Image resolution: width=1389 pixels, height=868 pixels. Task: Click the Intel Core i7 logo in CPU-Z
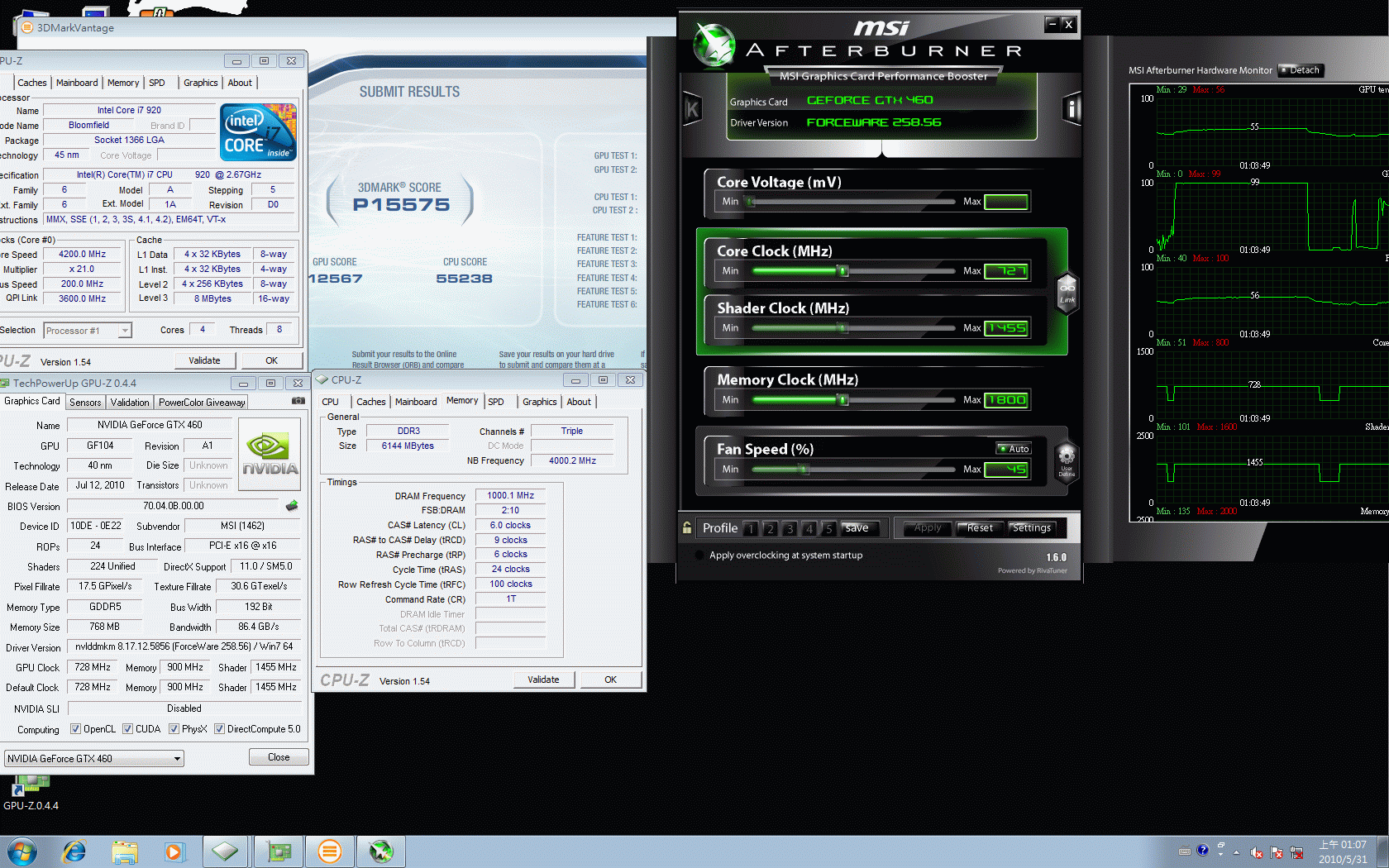coord(258,132)
